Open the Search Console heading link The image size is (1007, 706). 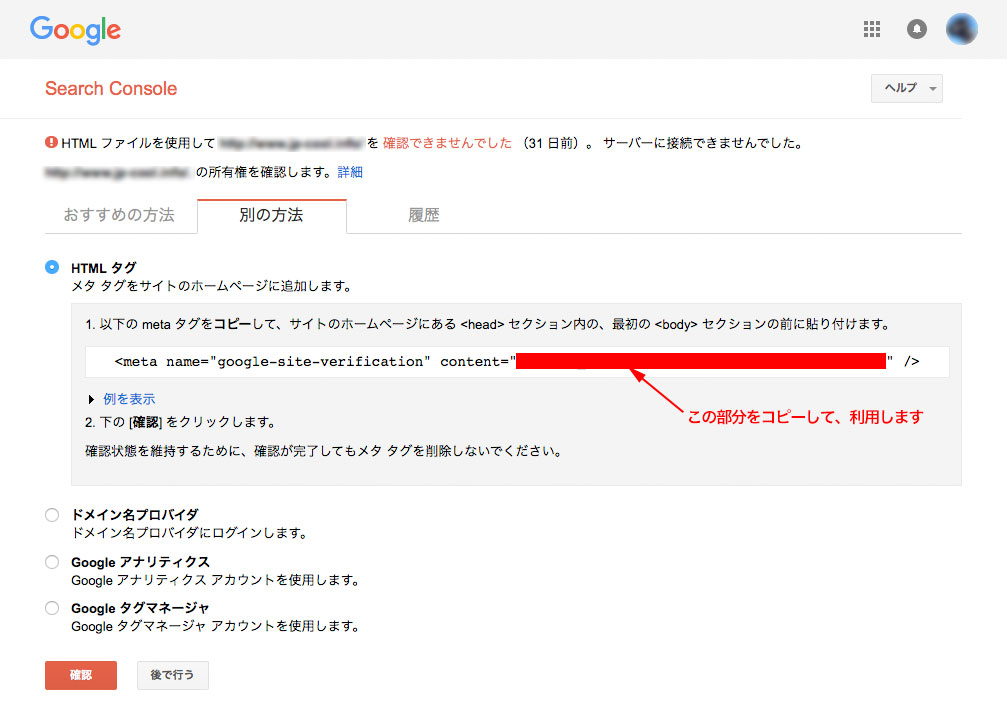click(x=111, y=89)
